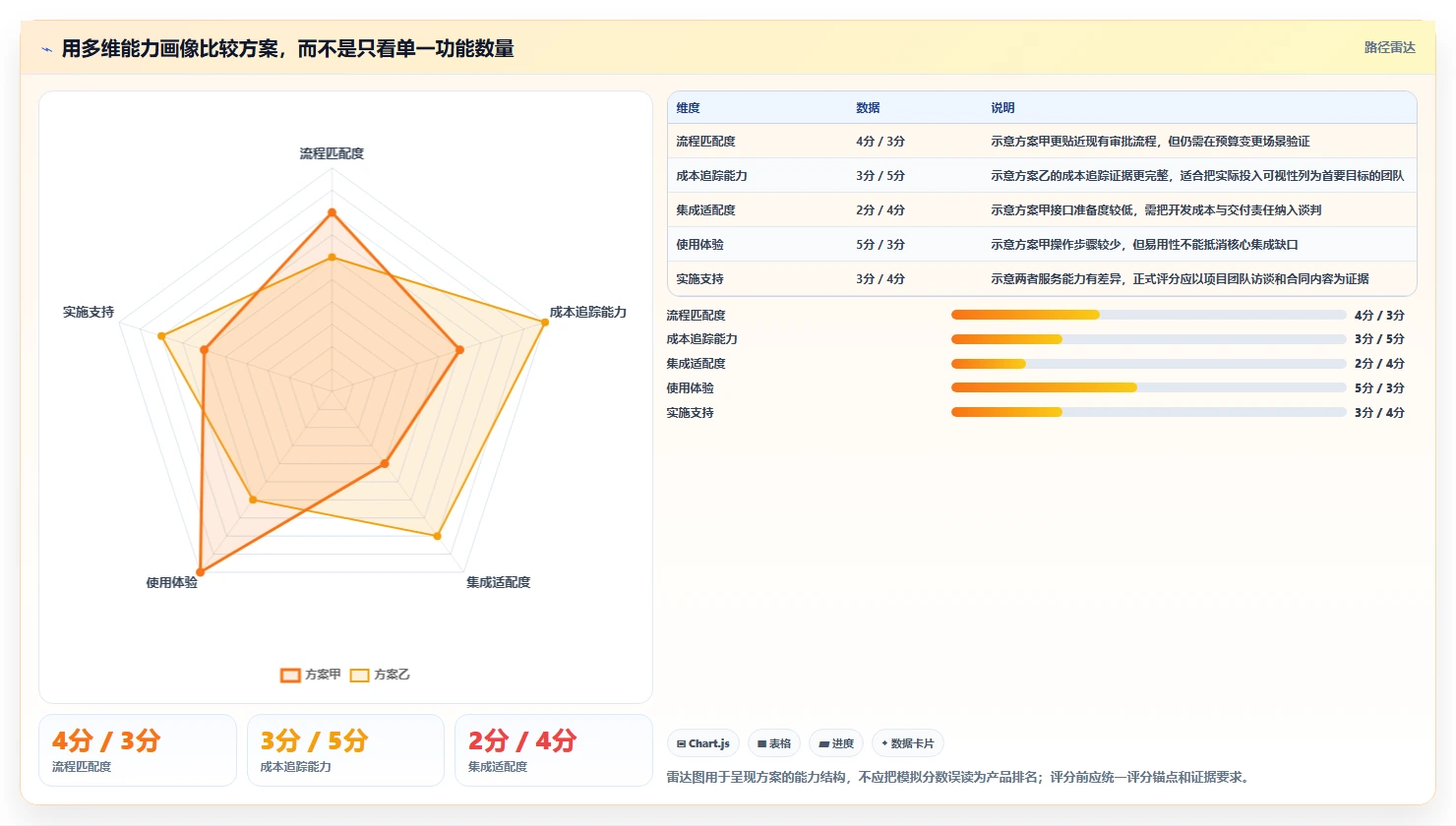Image resolution: width=1456 pixels, height=826 pixels.
Task: Click 方案甲 data point on 流程匹配度 axis
Action: pos(332,212)
